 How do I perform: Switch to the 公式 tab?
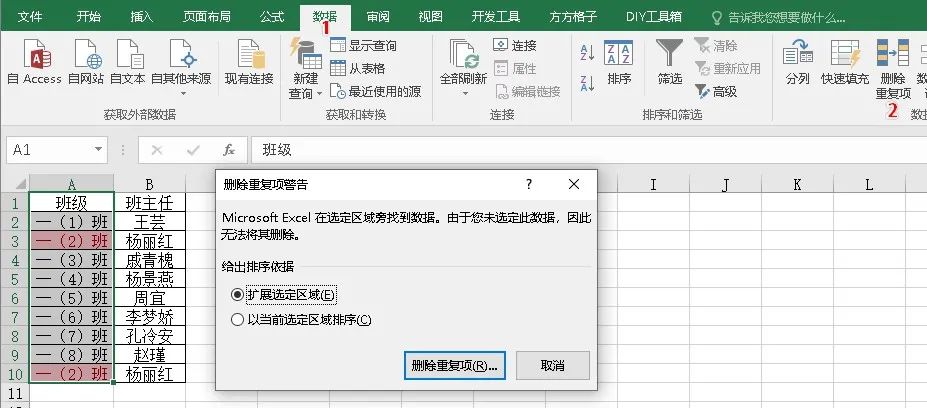272,17
